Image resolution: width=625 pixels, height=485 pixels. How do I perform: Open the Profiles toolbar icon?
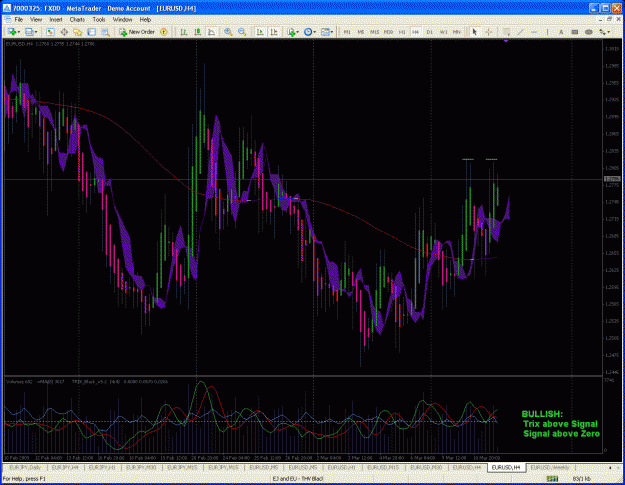(x=29, y=32)
